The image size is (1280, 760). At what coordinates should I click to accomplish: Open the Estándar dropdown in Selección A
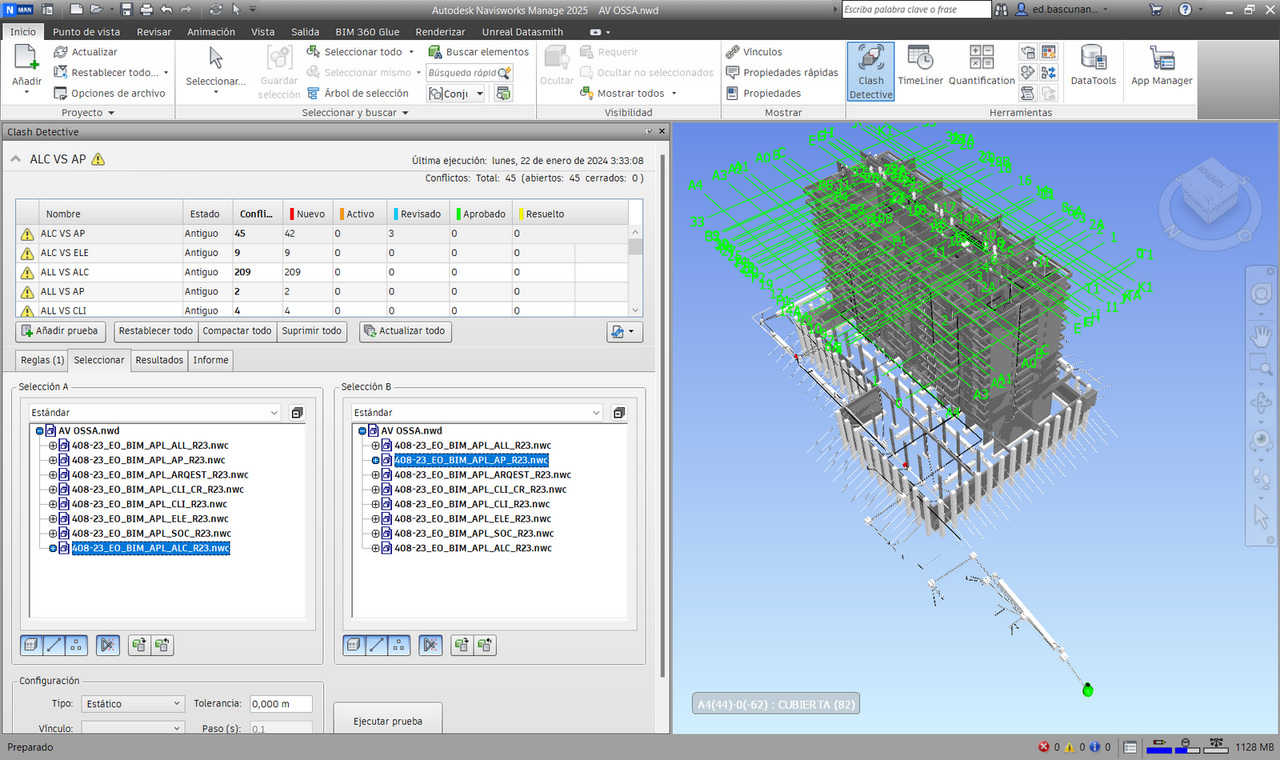pyautogui.click(x=155, y=412)
